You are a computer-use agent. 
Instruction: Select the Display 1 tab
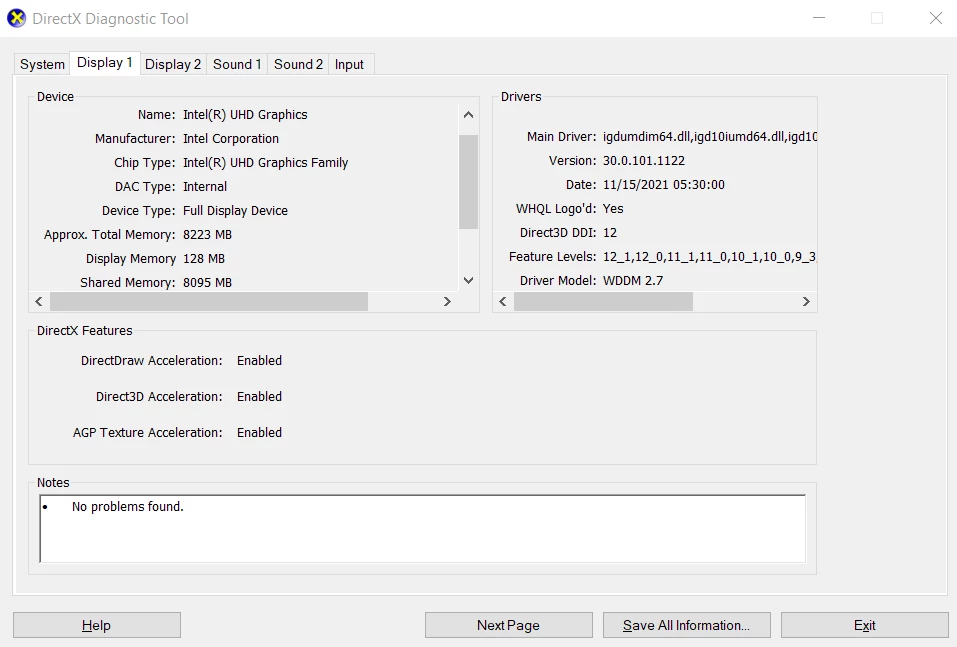(x=105, y=63)
